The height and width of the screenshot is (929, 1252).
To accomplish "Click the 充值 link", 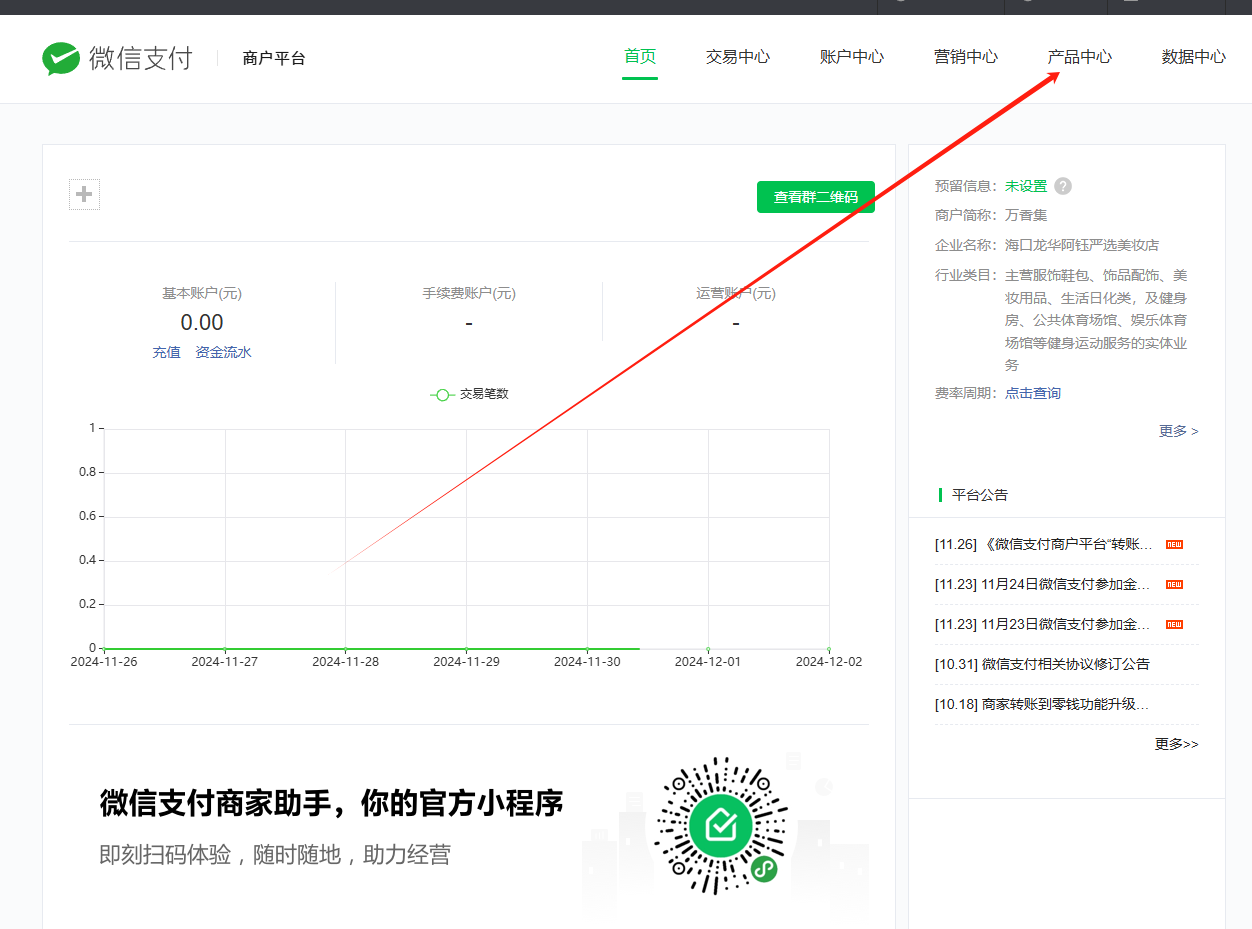I will [x=167, y=352].
